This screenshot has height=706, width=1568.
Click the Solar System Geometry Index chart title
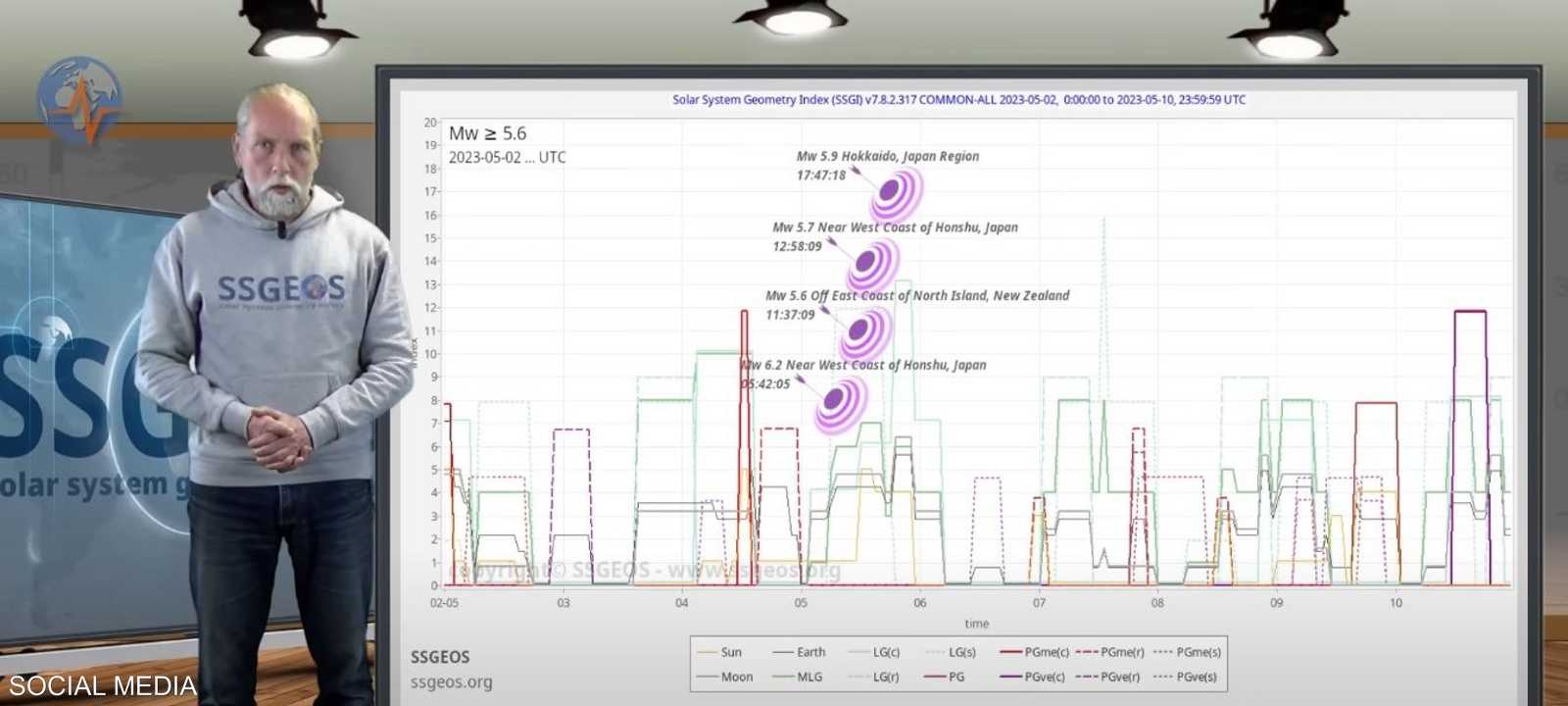tap(959, 100)
